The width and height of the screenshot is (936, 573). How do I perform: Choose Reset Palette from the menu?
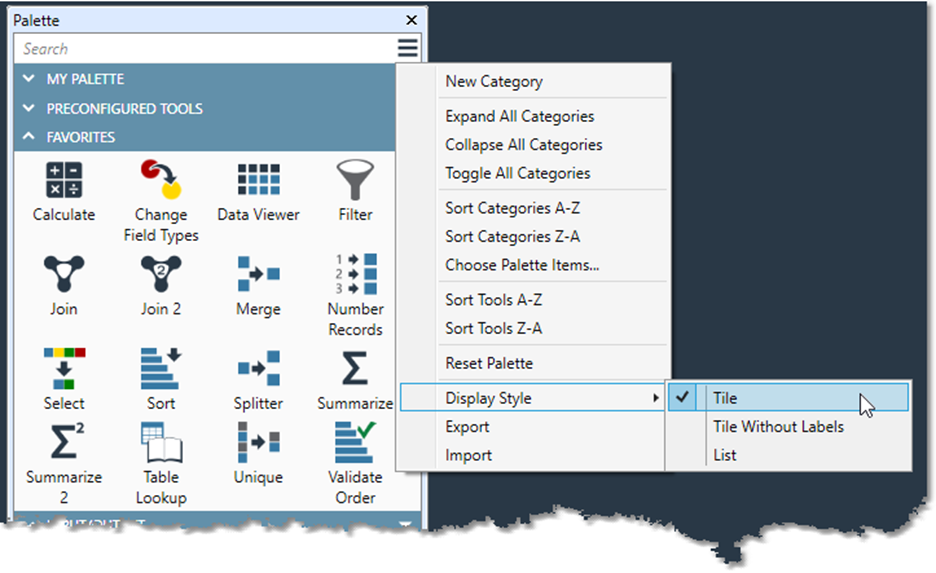[x=489, y=363]
